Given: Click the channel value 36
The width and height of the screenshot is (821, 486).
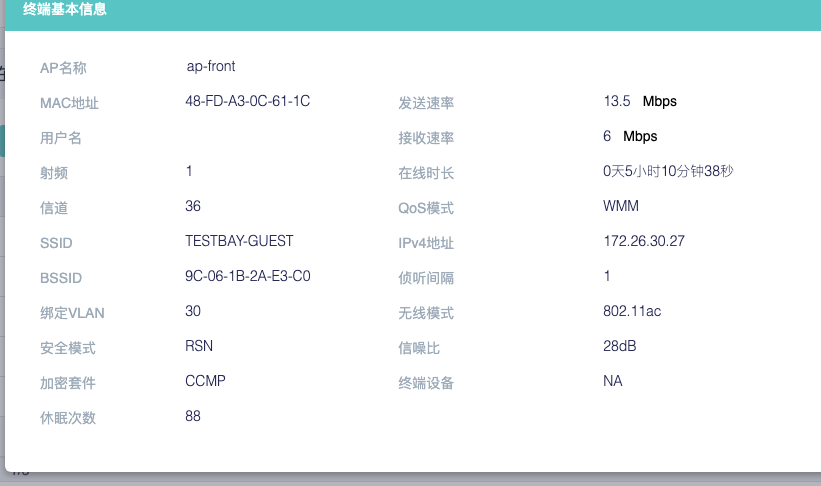Looking at the screenshot, I should coord(193,206).
